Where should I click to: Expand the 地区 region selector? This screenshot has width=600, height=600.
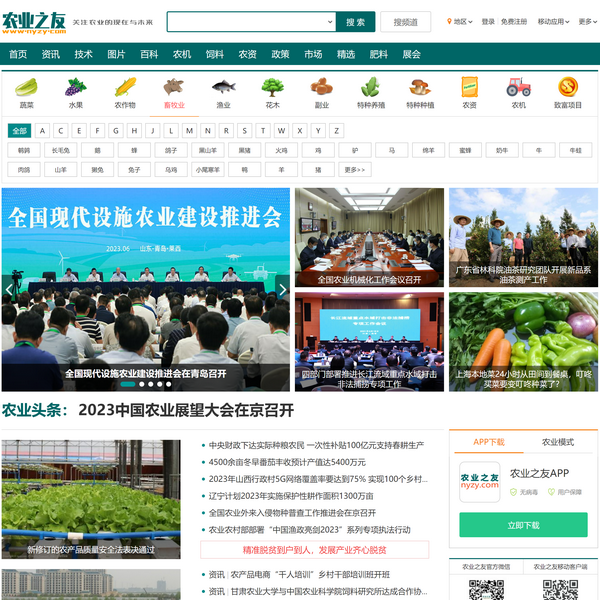coord(458,21)
